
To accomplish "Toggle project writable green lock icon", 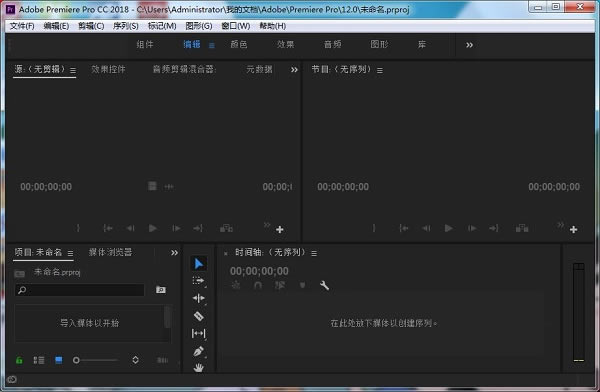I will pos(19,360).
